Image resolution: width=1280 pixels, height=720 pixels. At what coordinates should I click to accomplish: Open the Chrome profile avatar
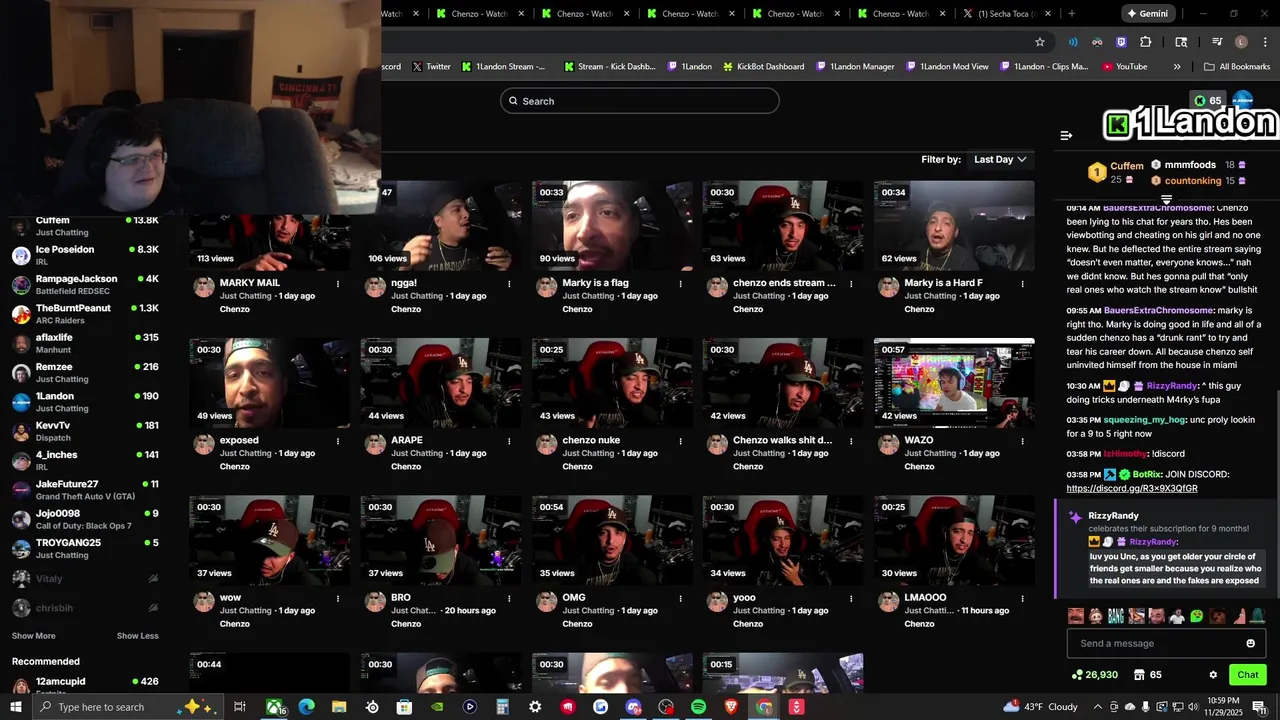click(1241, 42)
